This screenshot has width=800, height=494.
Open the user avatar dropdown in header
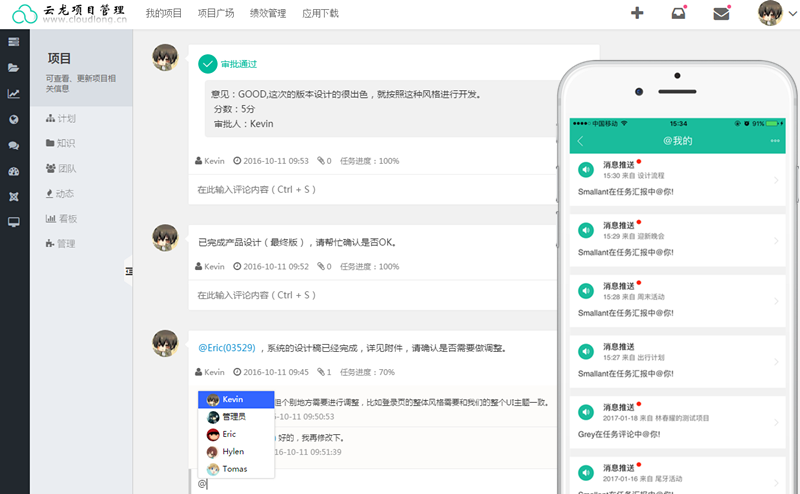point(777,13)
